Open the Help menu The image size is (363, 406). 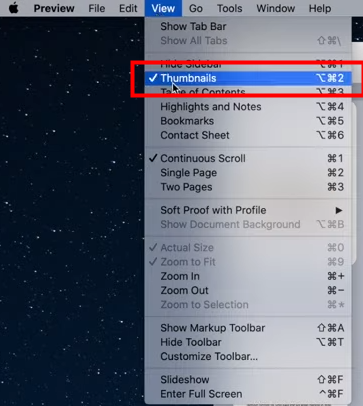(320, 8)
